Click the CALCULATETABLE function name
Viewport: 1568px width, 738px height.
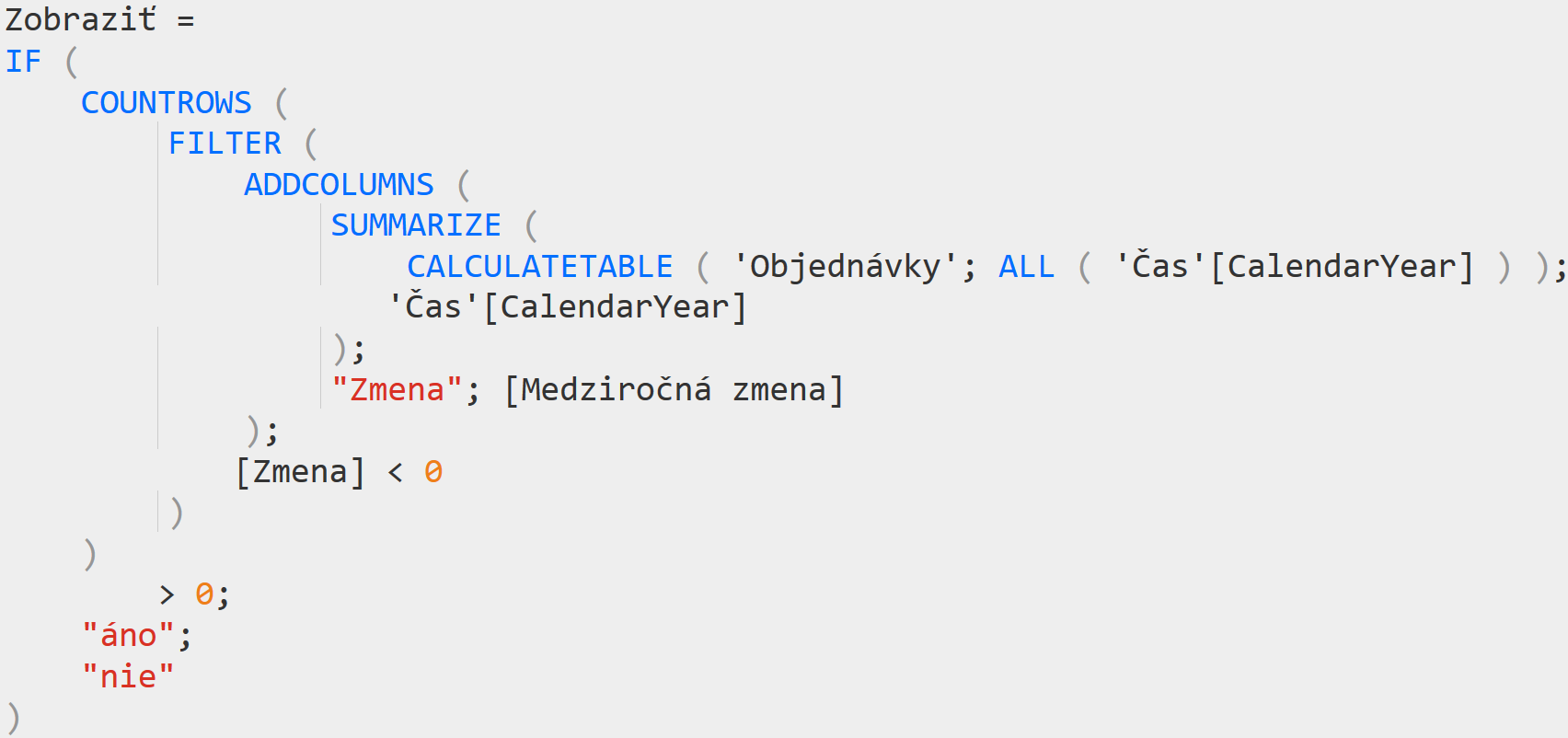coord(540,266)
